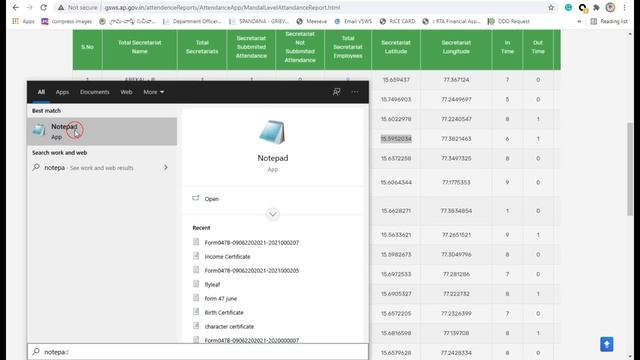The height and width of the screenshot is (360, 640).
Task: Switch to the Documents search tab
Action: click(95, 92)
